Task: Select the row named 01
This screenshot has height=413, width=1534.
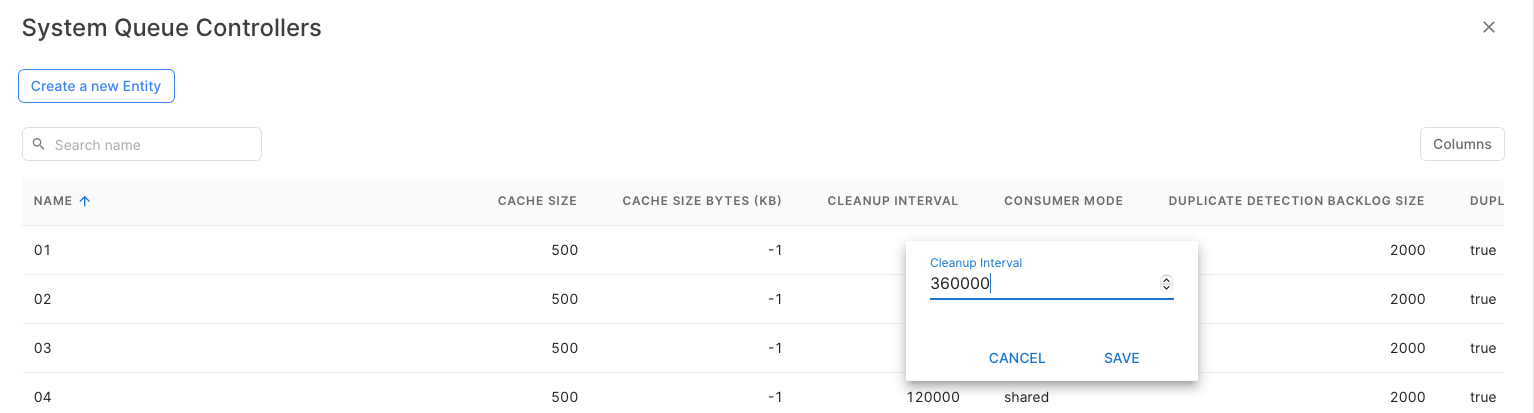Action: pos(42,250)
